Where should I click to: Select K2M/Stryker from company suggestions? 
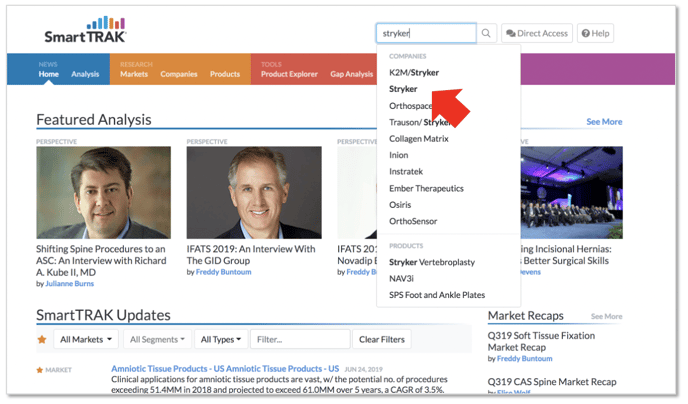[414, 72]
